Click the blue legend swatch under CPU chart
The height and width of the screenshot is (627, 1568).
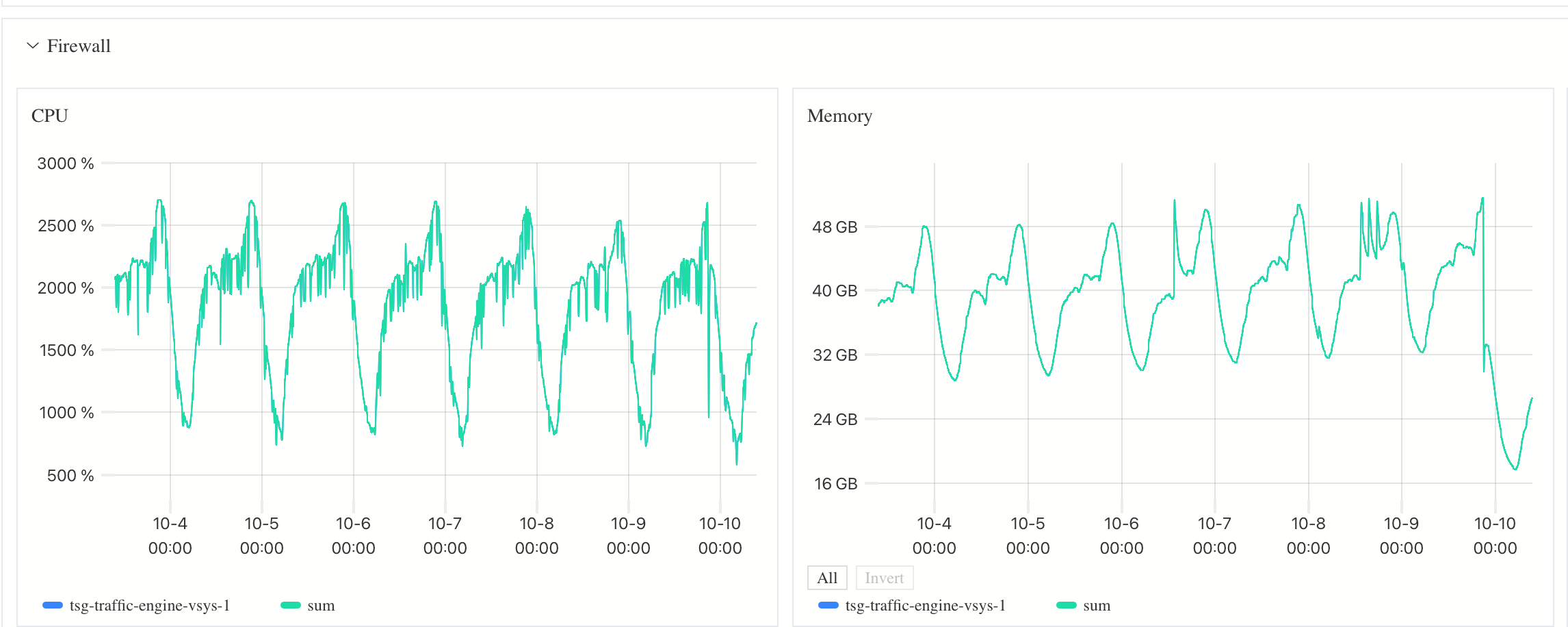[53, 605]
